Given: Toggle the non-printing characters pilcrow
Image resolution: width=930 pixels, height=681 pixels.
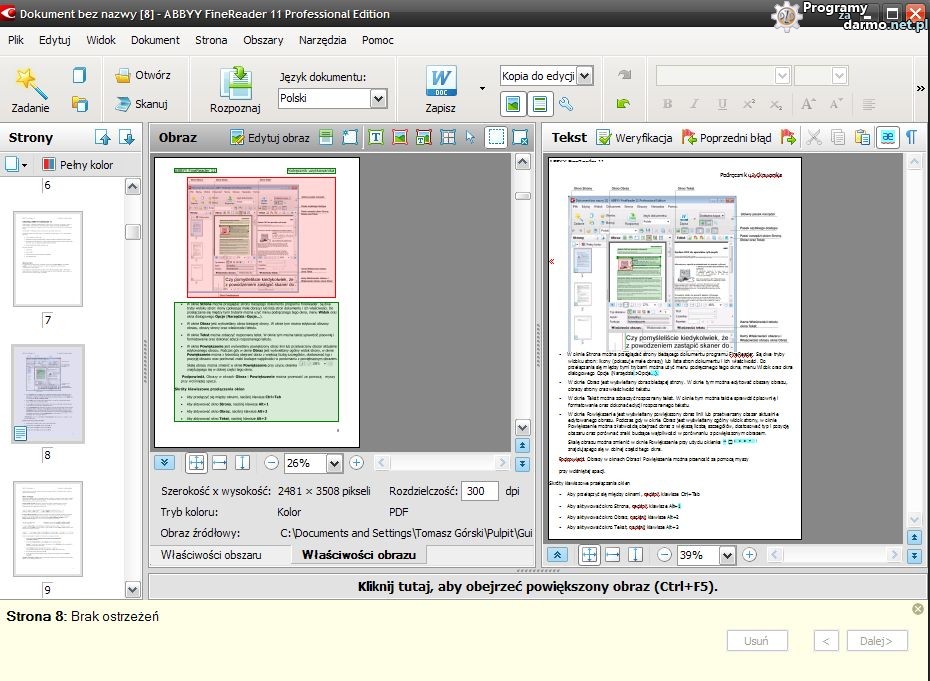Looking at the screenshot, I should point(911,138).
